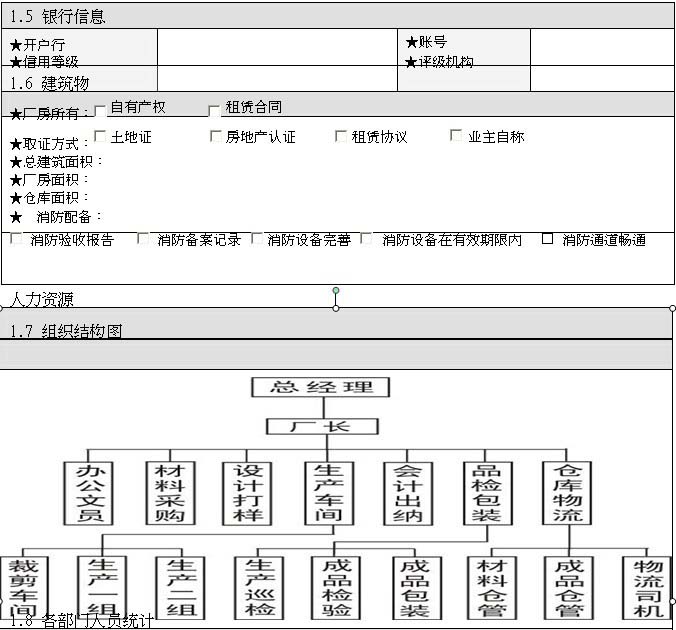Enable the 房地产认证 checkbox

tap(216, 136)
